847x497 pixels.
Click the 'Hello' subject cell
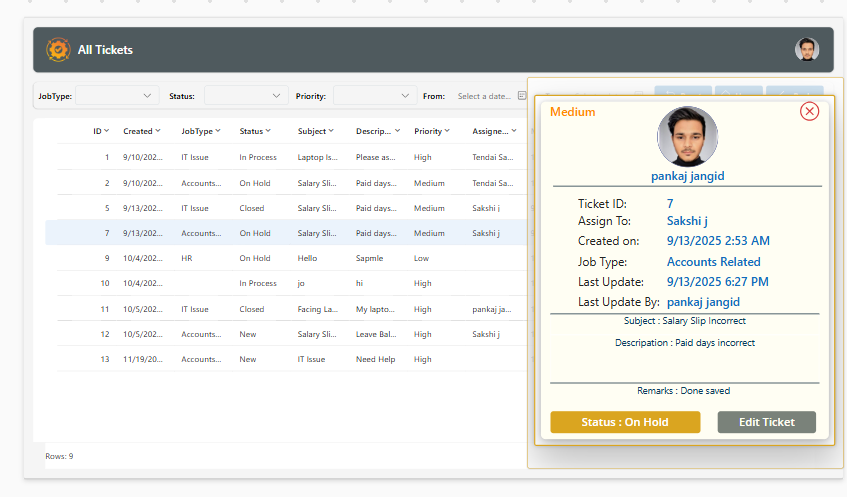click(x=307, y=258)
